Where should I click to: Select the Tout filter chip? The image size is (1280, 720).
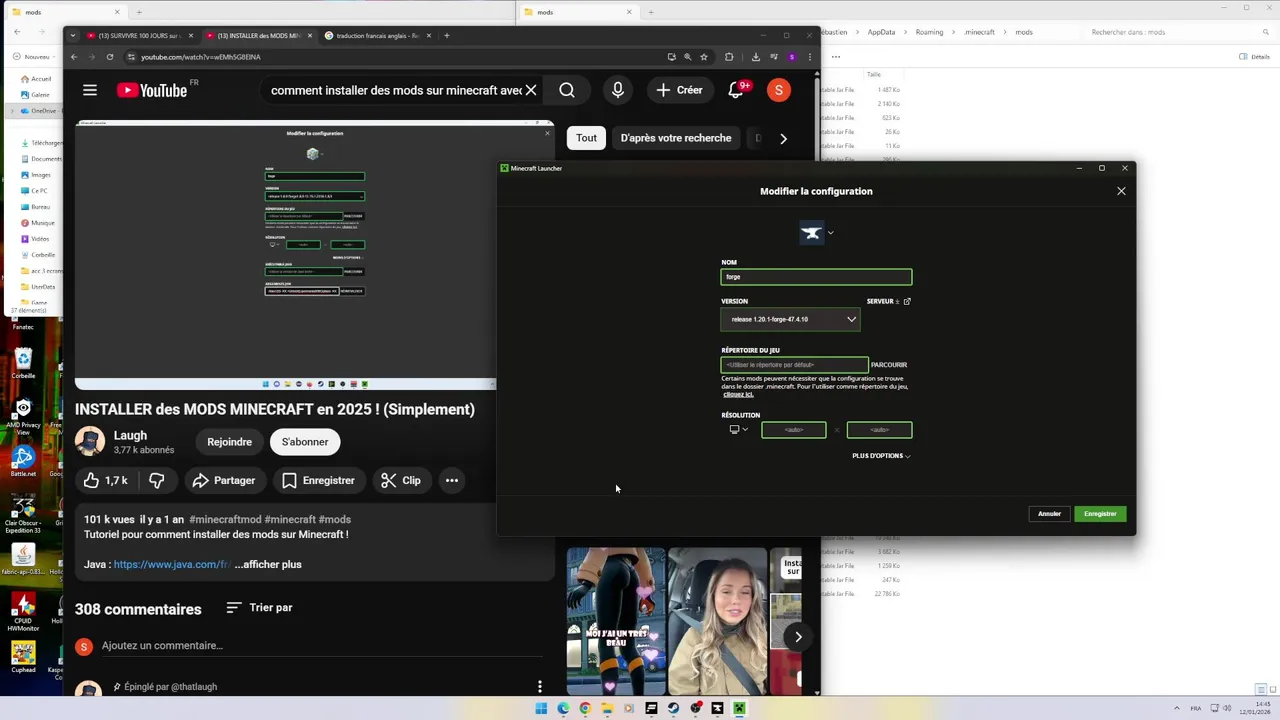586,138
